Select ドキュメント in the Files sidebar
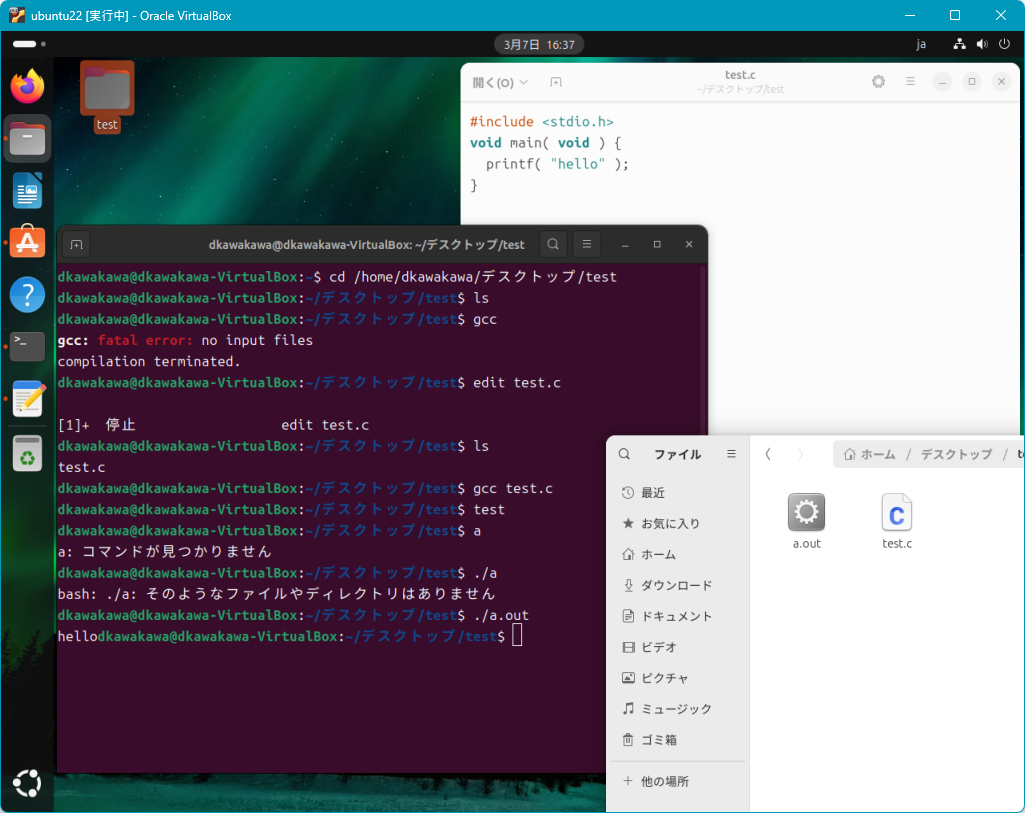The image size is (1025, 813). [676, 617]
